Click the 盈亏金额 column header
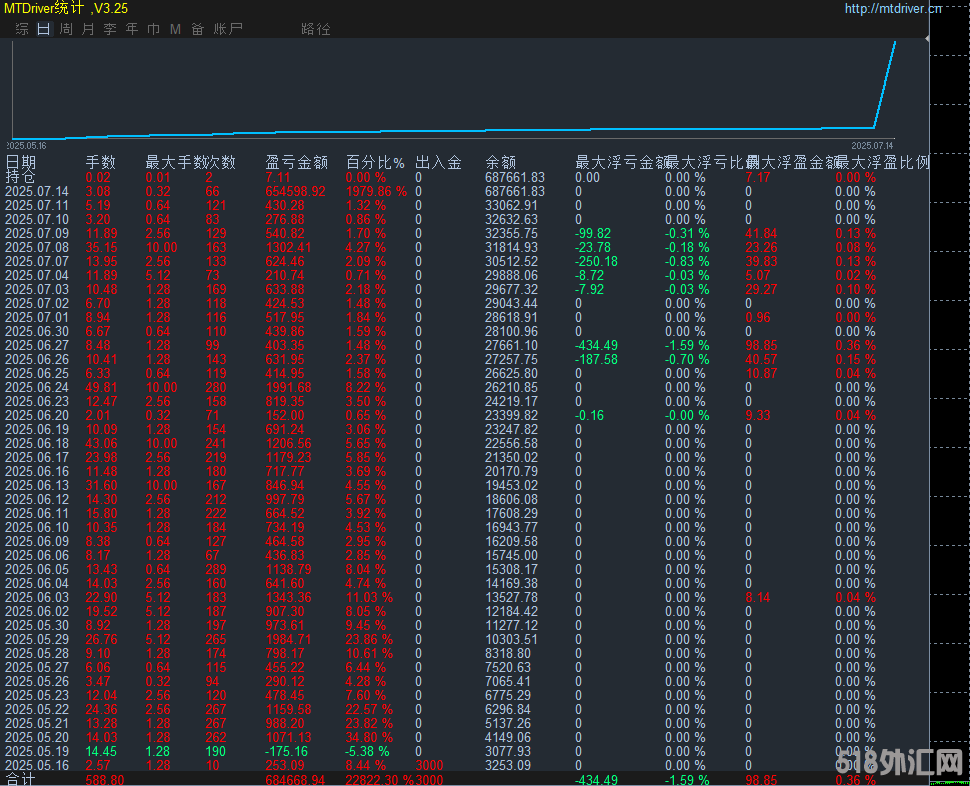 tap(296, 162)
